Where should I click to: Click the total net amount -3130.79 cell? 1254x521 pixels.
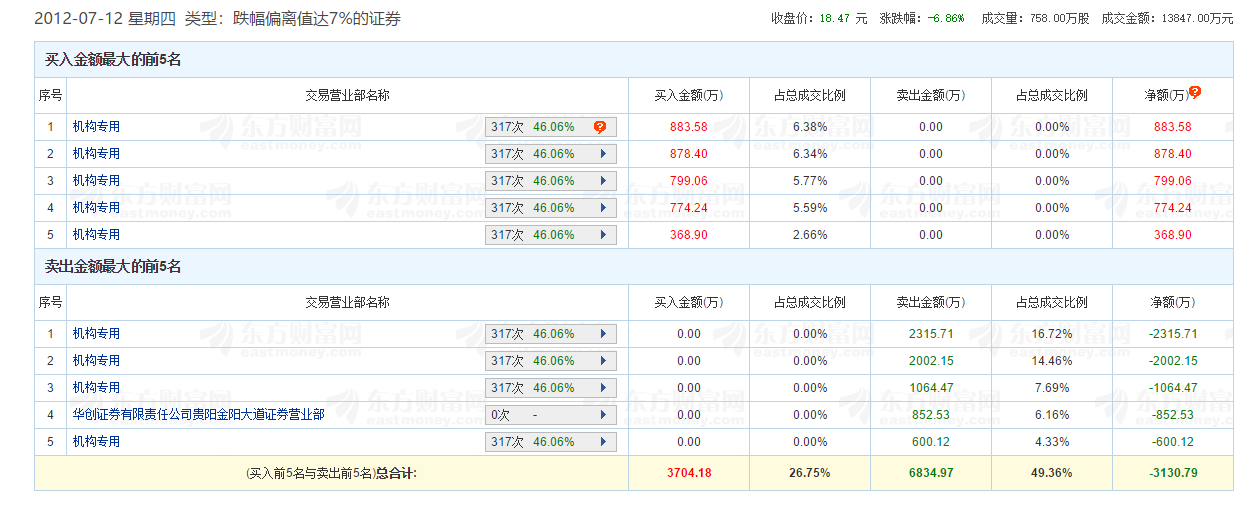1173,473
